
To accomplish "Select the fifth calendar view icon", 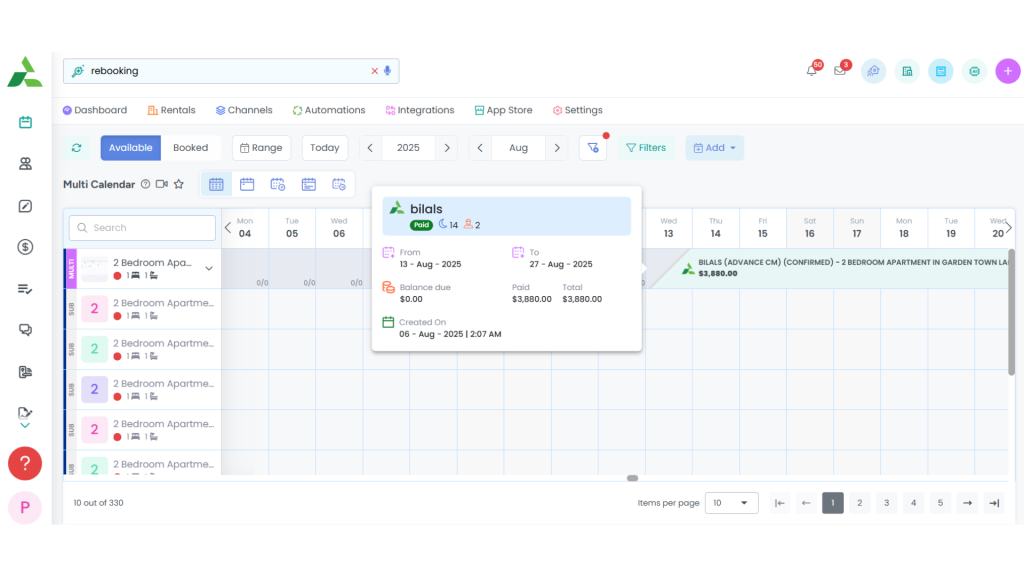I will pyautogui.click(x=339, y=185).
